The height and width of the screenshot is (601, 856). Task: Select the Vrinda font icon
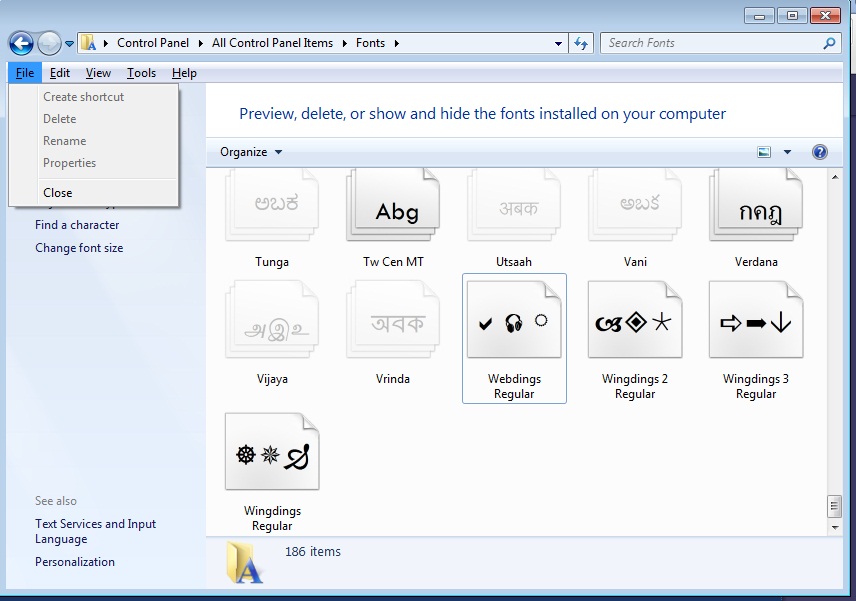(x=393, y=319)
